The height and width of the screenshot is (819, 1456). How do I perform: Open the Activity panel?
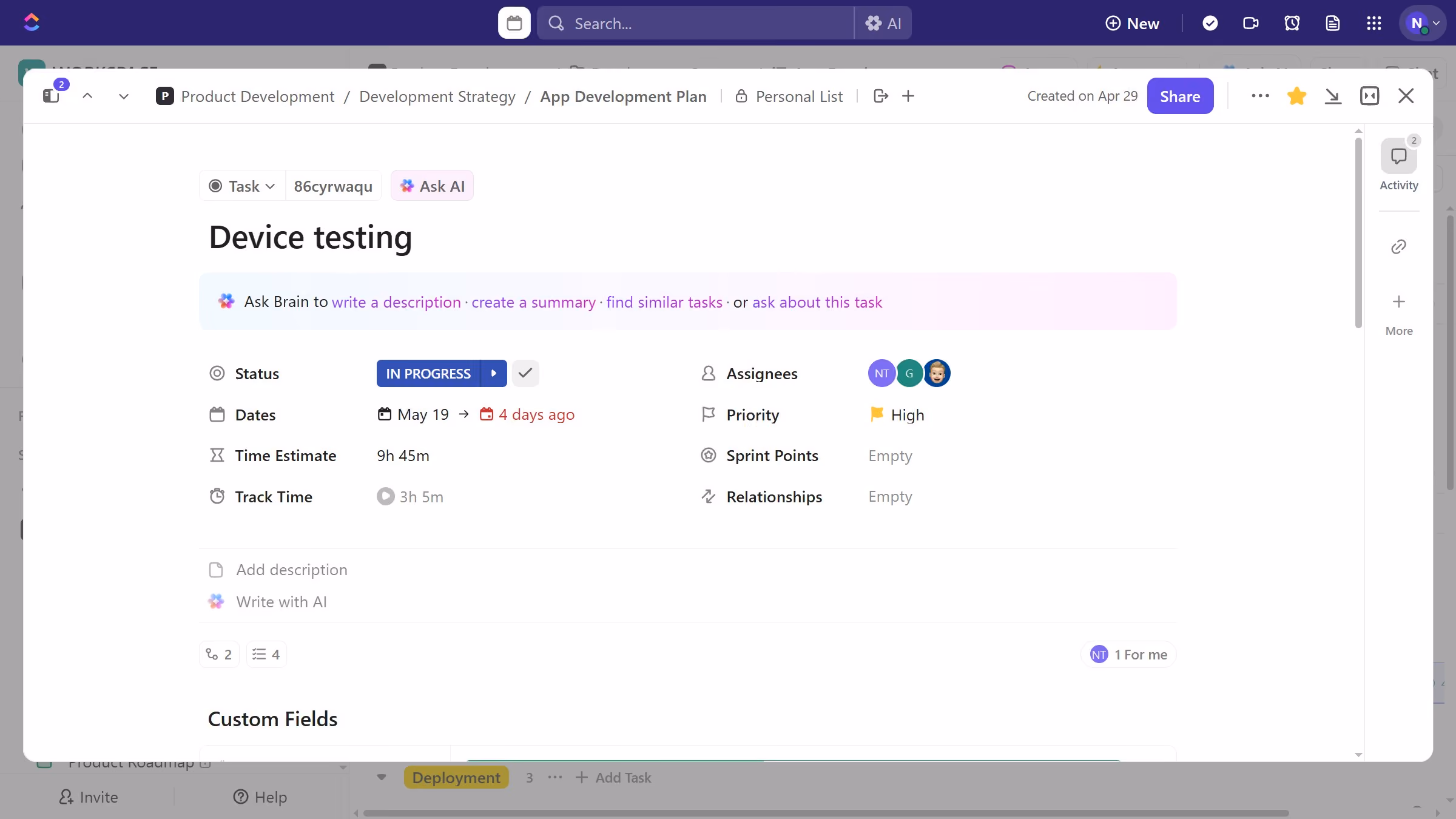[1399, 165]
